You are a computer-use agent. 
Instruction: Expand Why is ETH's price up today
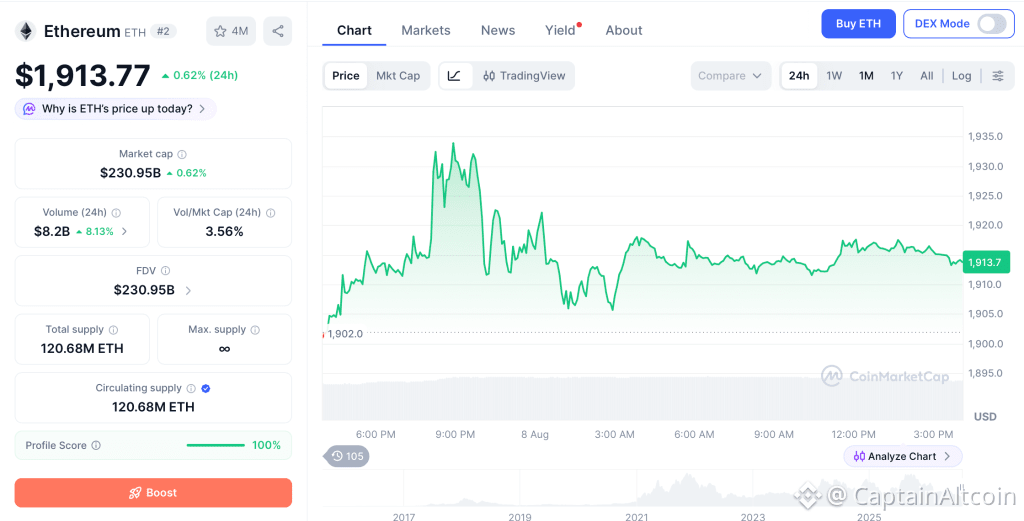116,109
